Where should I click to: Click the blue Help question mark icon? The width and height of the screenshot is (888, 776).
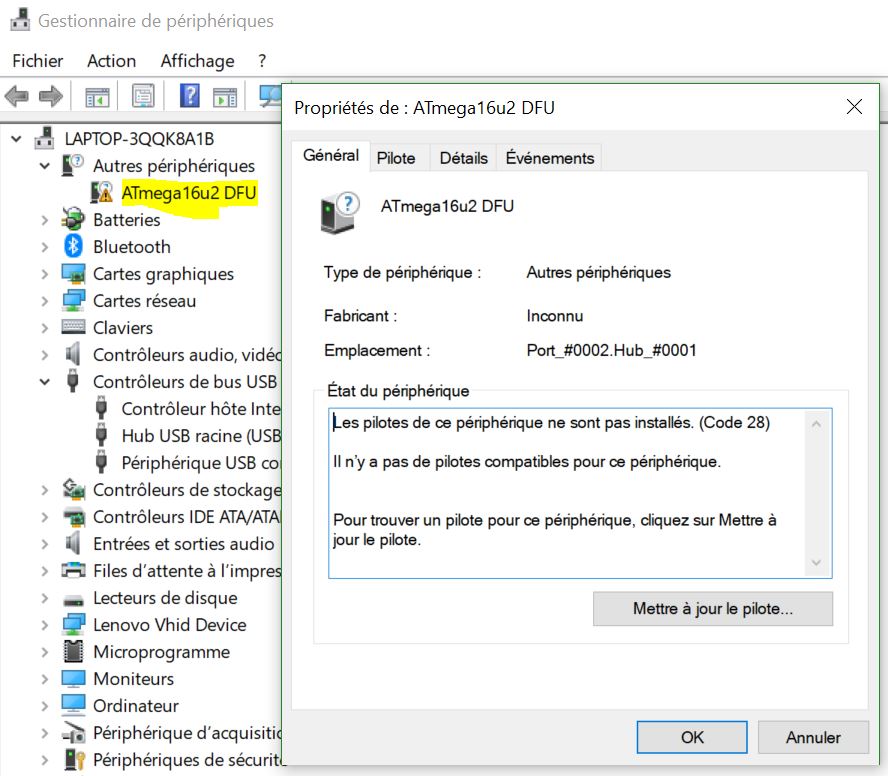pos(190,97)
